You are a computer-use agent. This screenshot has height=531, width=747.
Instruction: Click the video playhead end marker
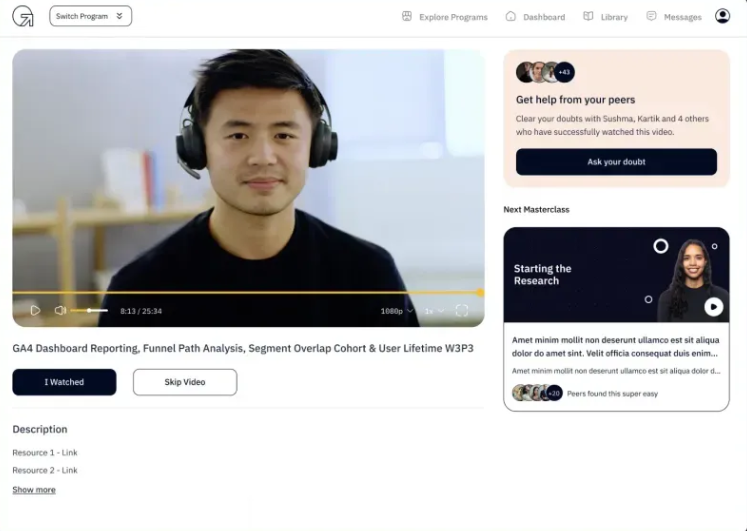[480, 292]
